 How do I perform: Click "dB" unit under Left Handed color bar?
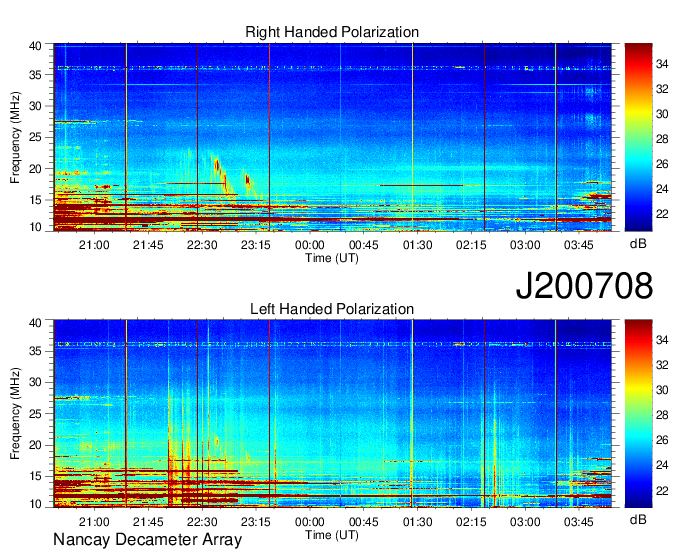[638, 519]
